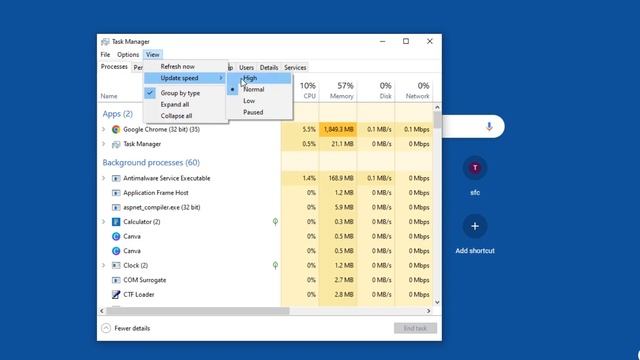Click the Task Manager title bar icon
The width and height of the screenshot is (640, 360).
tap(105, 42)
